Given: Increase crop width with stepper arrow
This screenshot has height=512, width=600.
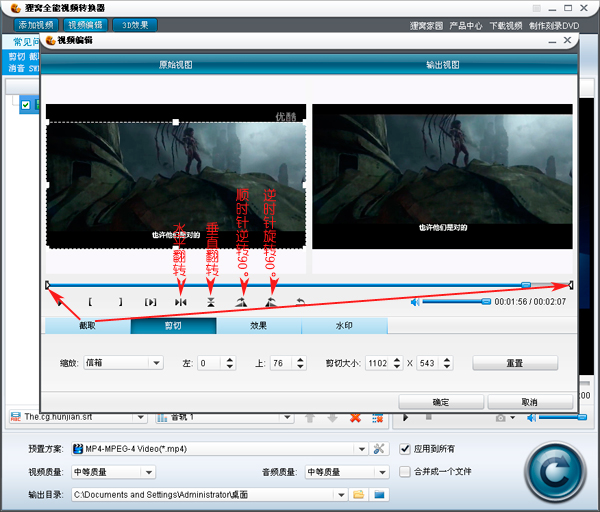Looking at the screenshot, I should 397,360.
